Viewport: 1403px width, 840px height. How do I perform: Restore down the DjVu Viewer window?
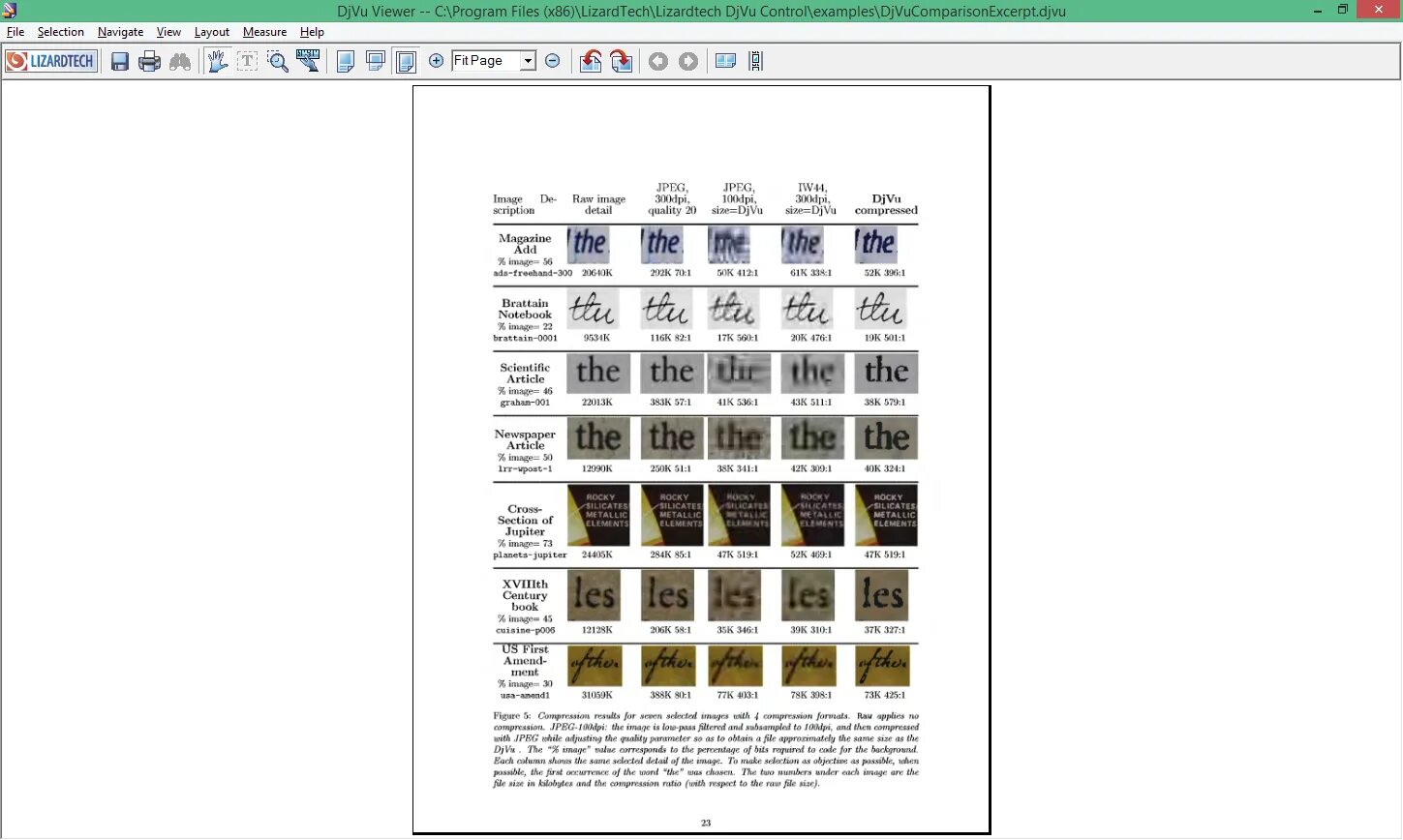point(1343,10)
